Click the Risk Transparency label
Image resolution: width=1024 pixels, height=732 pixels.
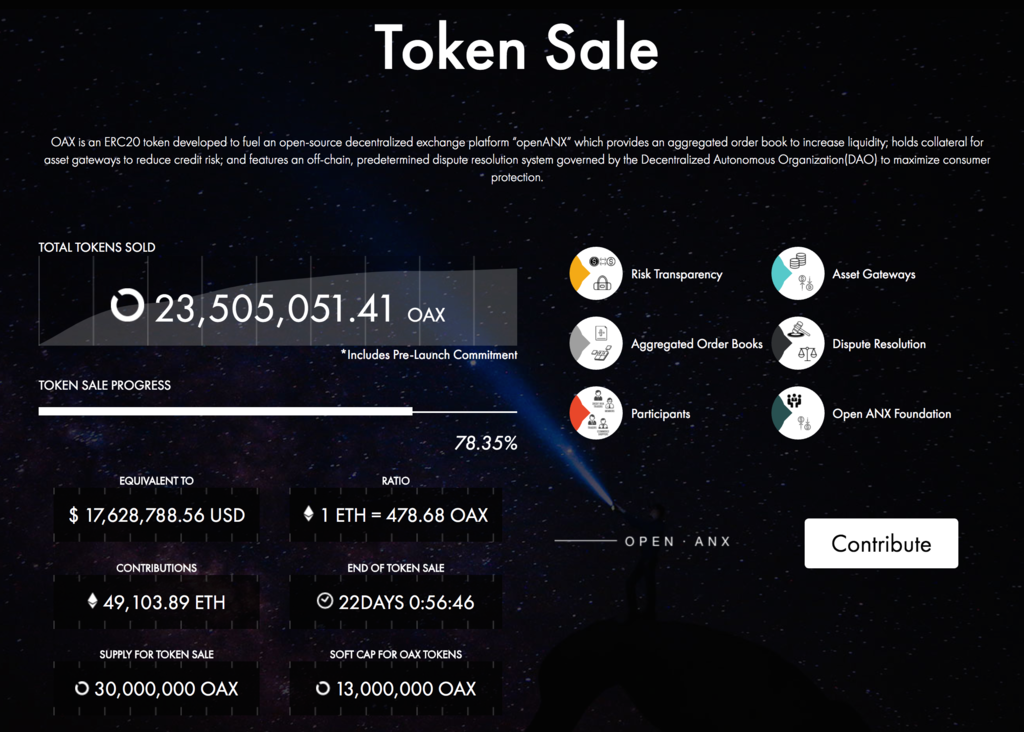coord(676,275)
